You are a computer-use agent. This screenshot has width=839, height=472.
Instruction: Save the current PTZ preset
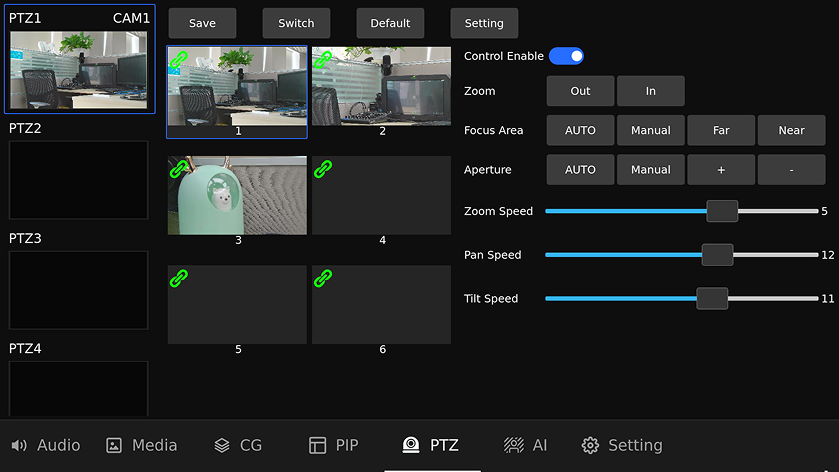point(202,23)
